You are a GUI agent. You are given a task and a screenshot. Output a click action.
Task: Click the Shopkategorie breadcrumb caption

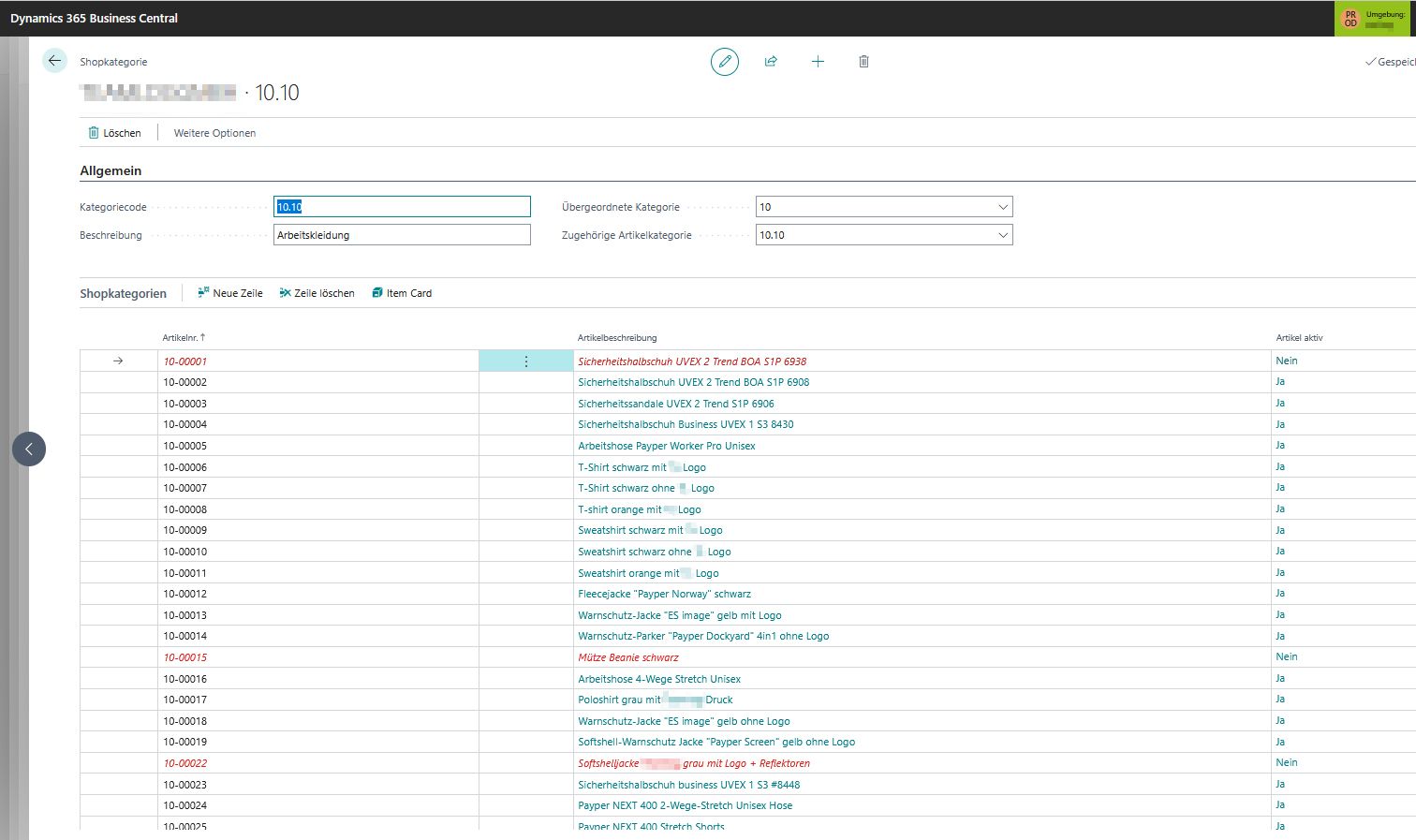coord(113,62)
